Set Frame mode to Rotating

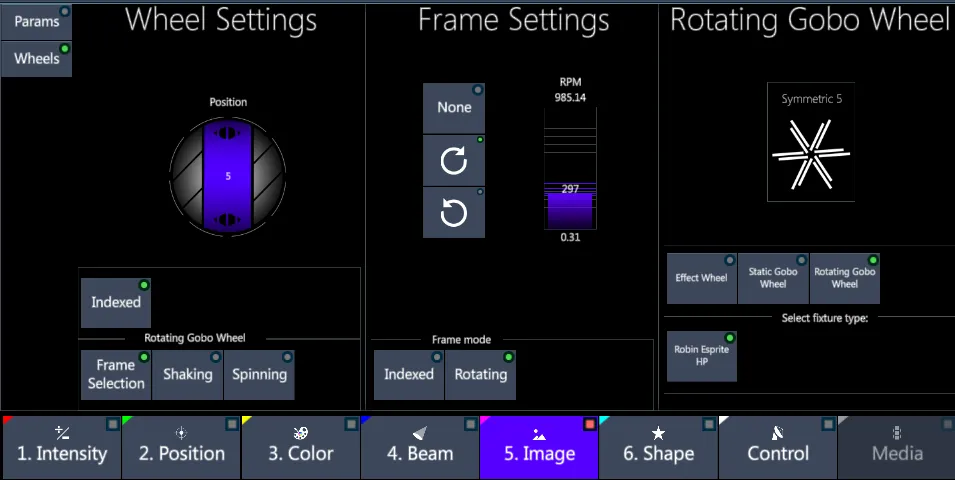click(481, 375)
